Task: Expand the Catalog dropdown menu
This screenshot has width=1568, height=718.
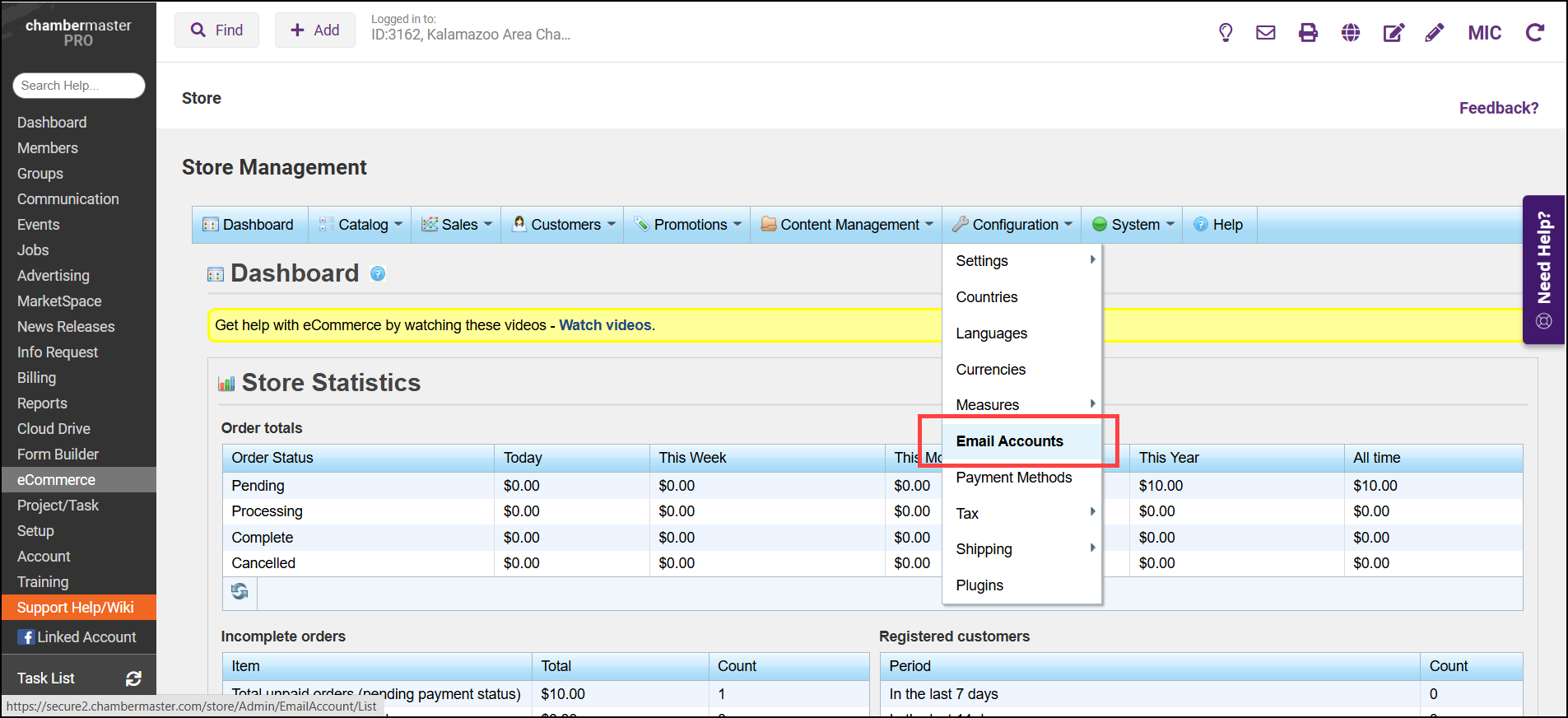Action: 362,225
